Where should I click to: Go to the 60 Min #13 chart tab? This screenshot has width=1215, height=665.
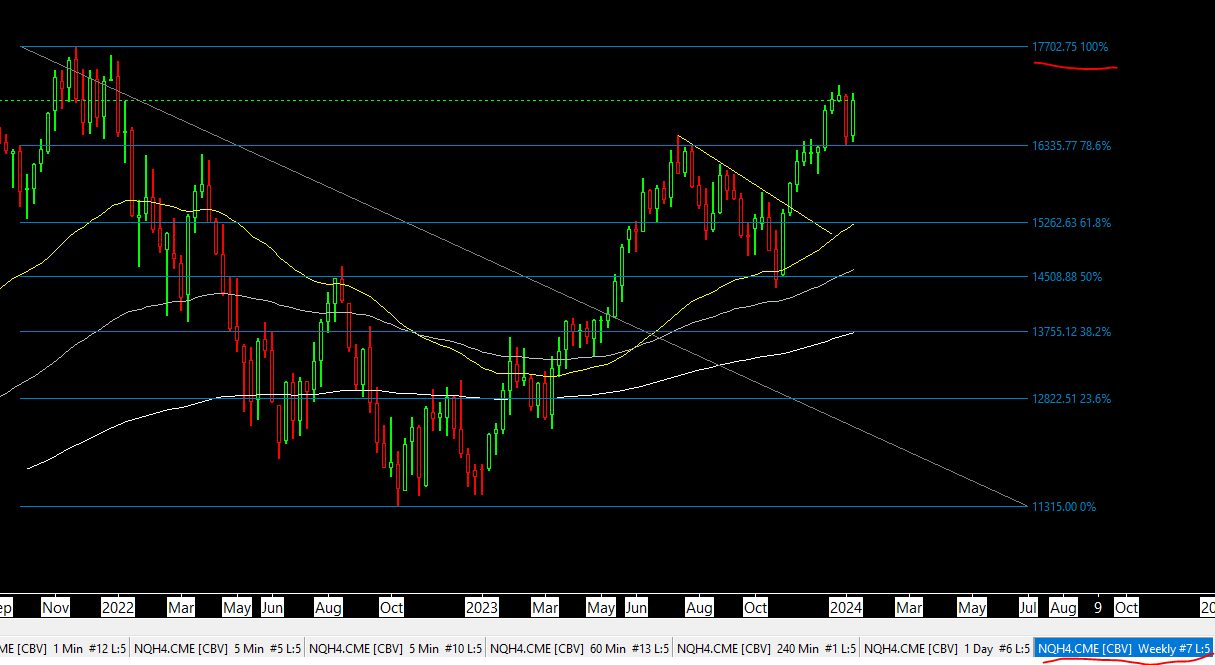pos(580,648)
